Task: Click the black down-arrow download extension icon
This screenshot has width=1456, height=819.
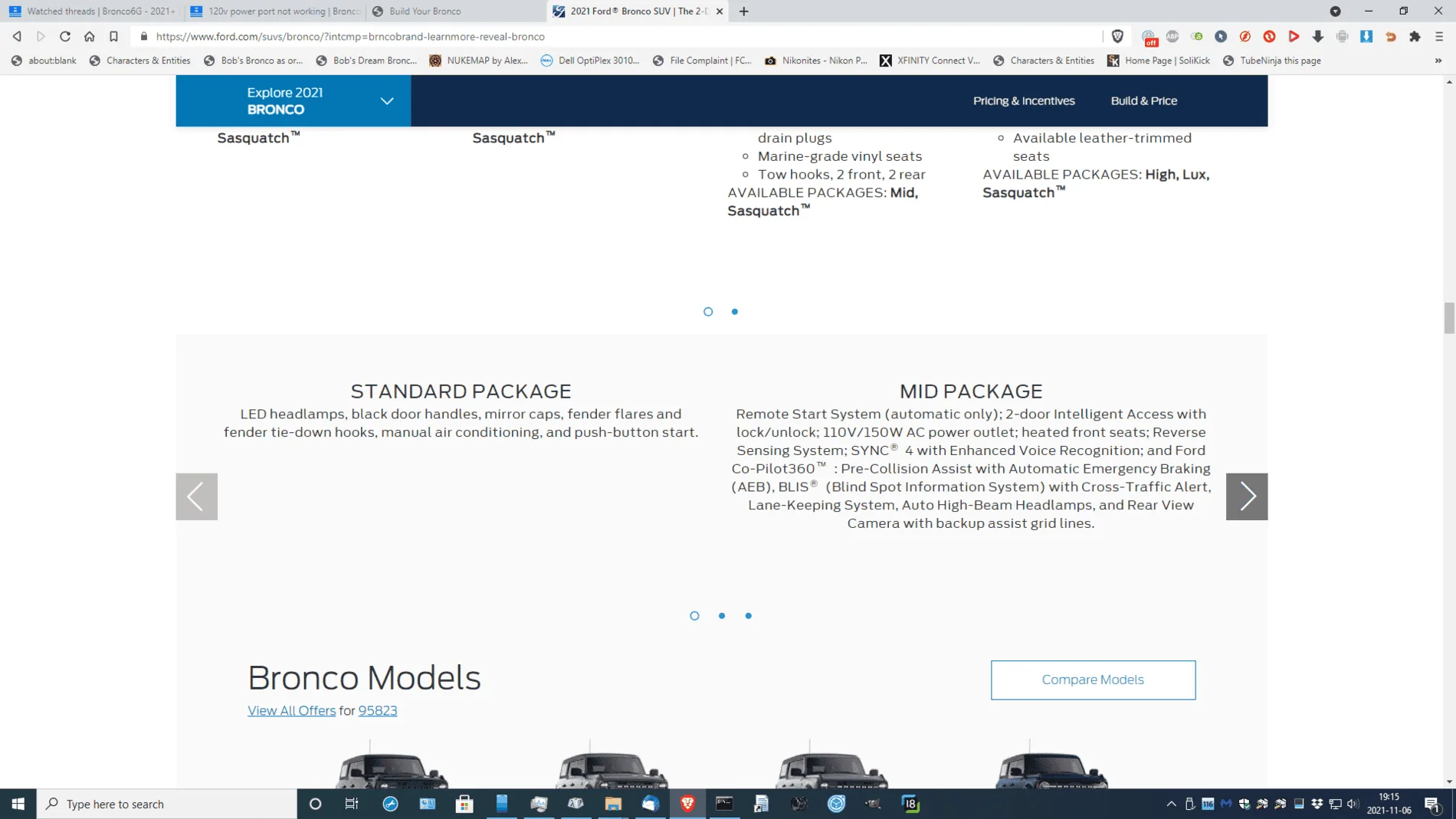Action: coord(1318,36)
